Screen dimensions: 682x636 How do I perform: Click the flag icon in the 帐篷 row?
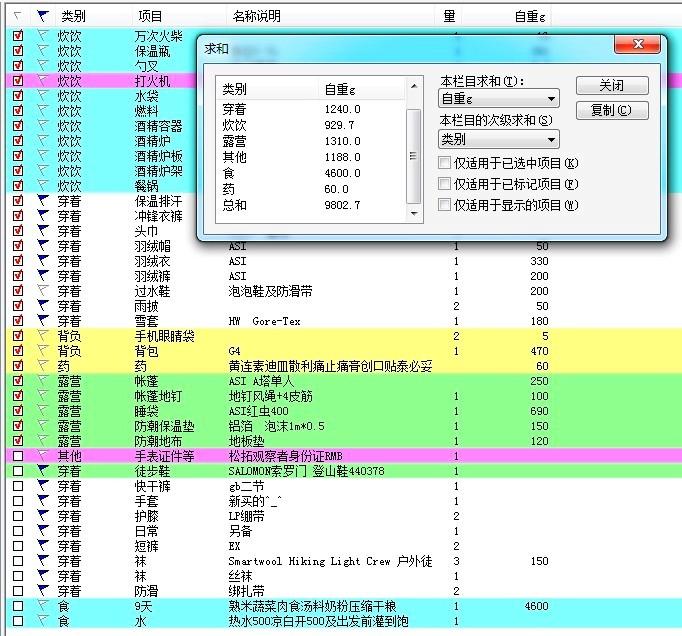click(42, 381)
